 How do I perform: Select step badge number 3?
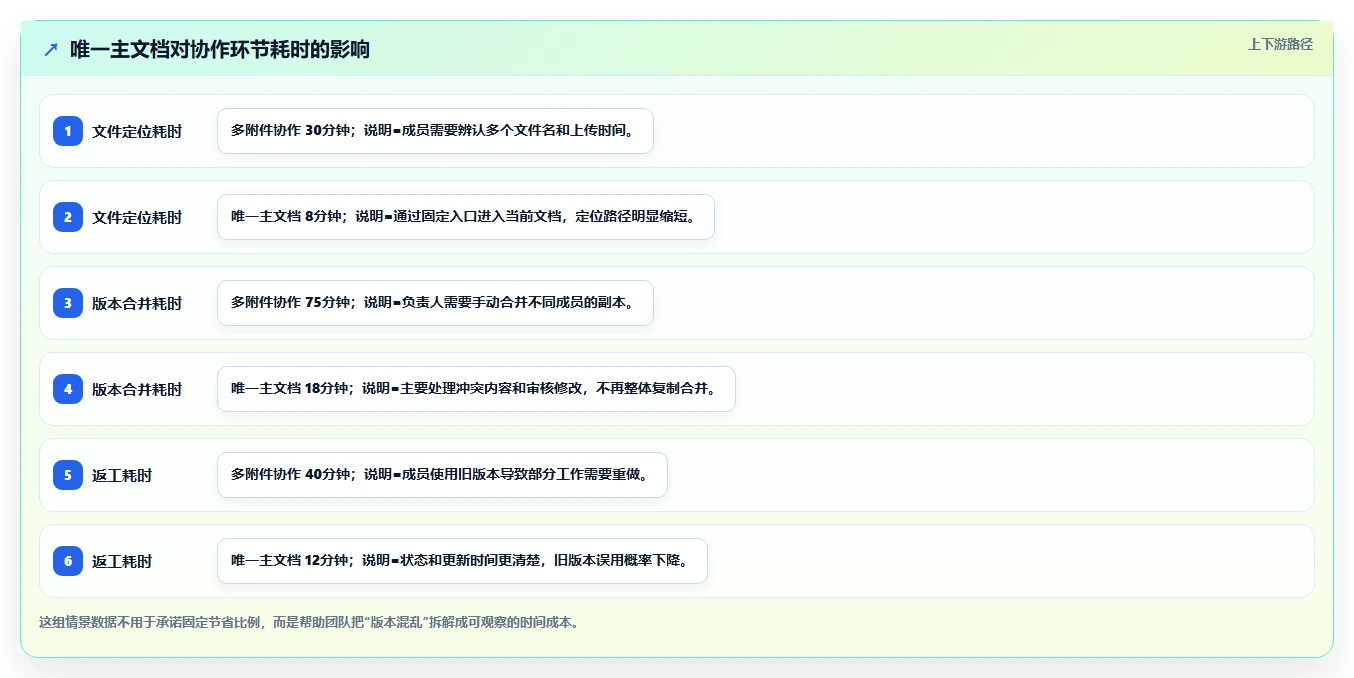click(68, 303)
